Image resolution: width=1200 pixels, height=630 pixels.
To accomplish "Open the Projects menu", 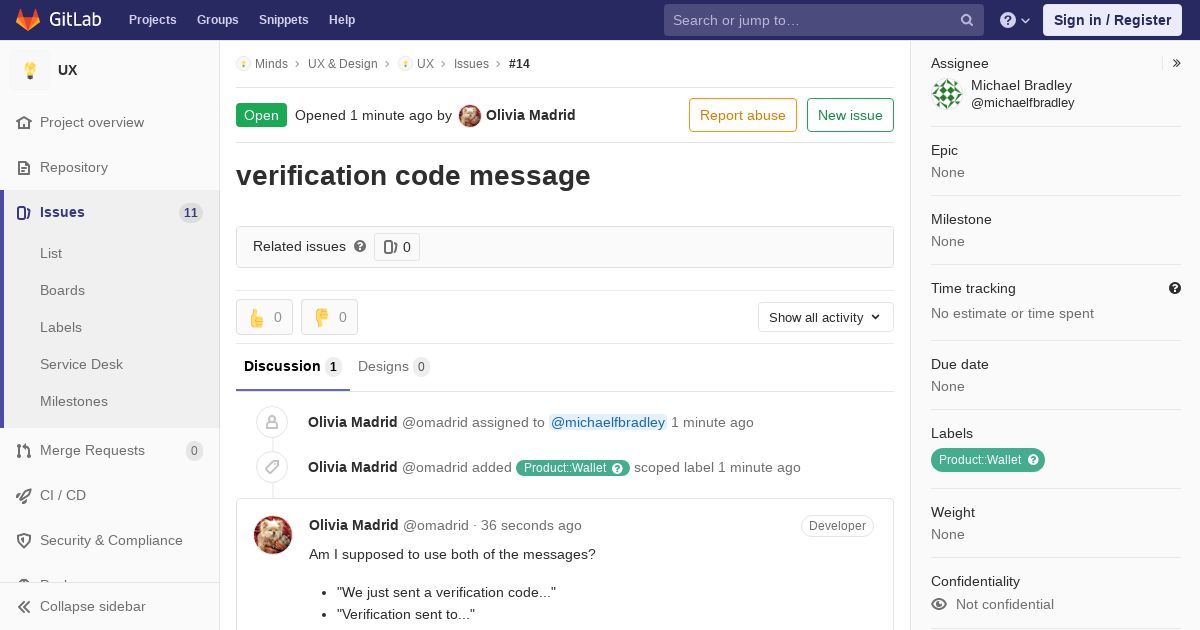I will (x=152, y=20).
